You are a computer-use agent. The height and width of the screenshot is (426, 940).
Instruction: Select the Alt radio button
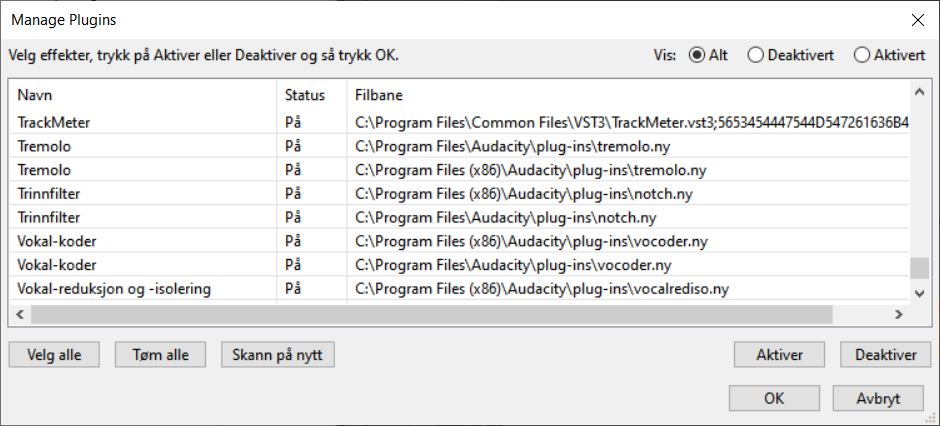pos(697,56)
